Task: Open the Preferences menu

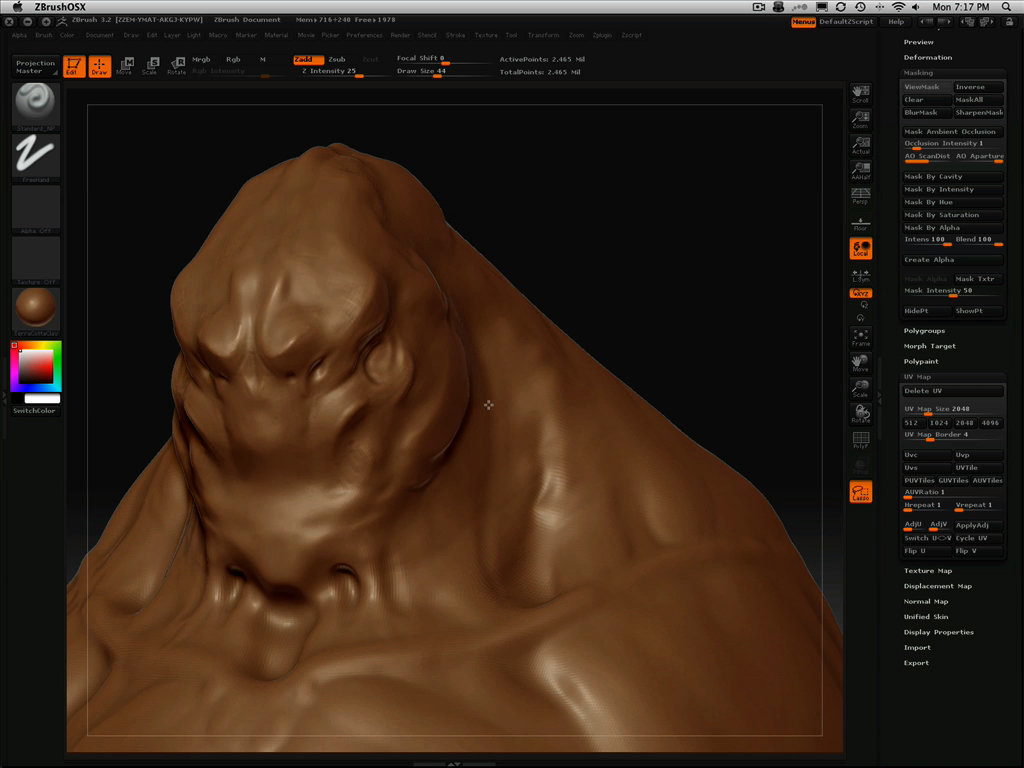Action: [364, 35]
